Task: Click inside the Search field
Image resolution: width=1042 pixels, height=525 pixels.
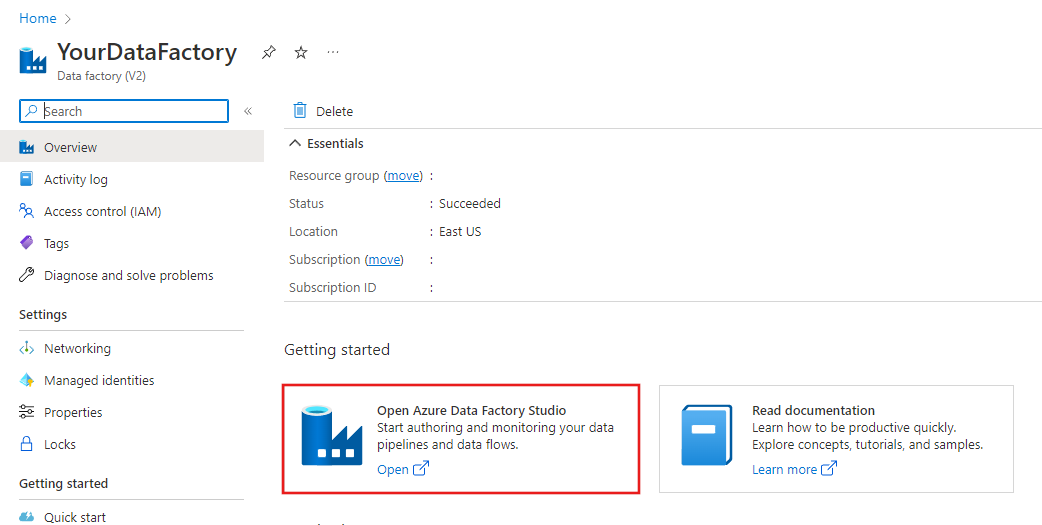Action: (130, 111)
